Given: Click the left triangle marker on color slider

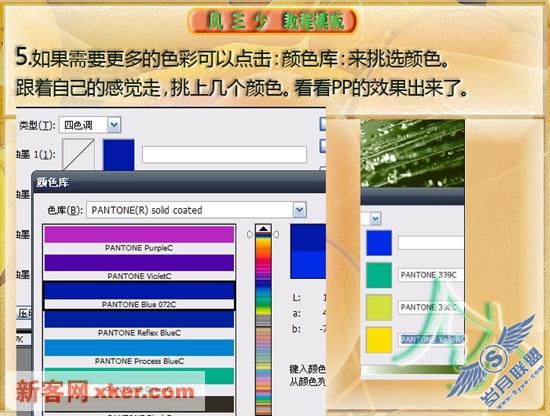Looking at the screenshot, I should coord(250,234).
